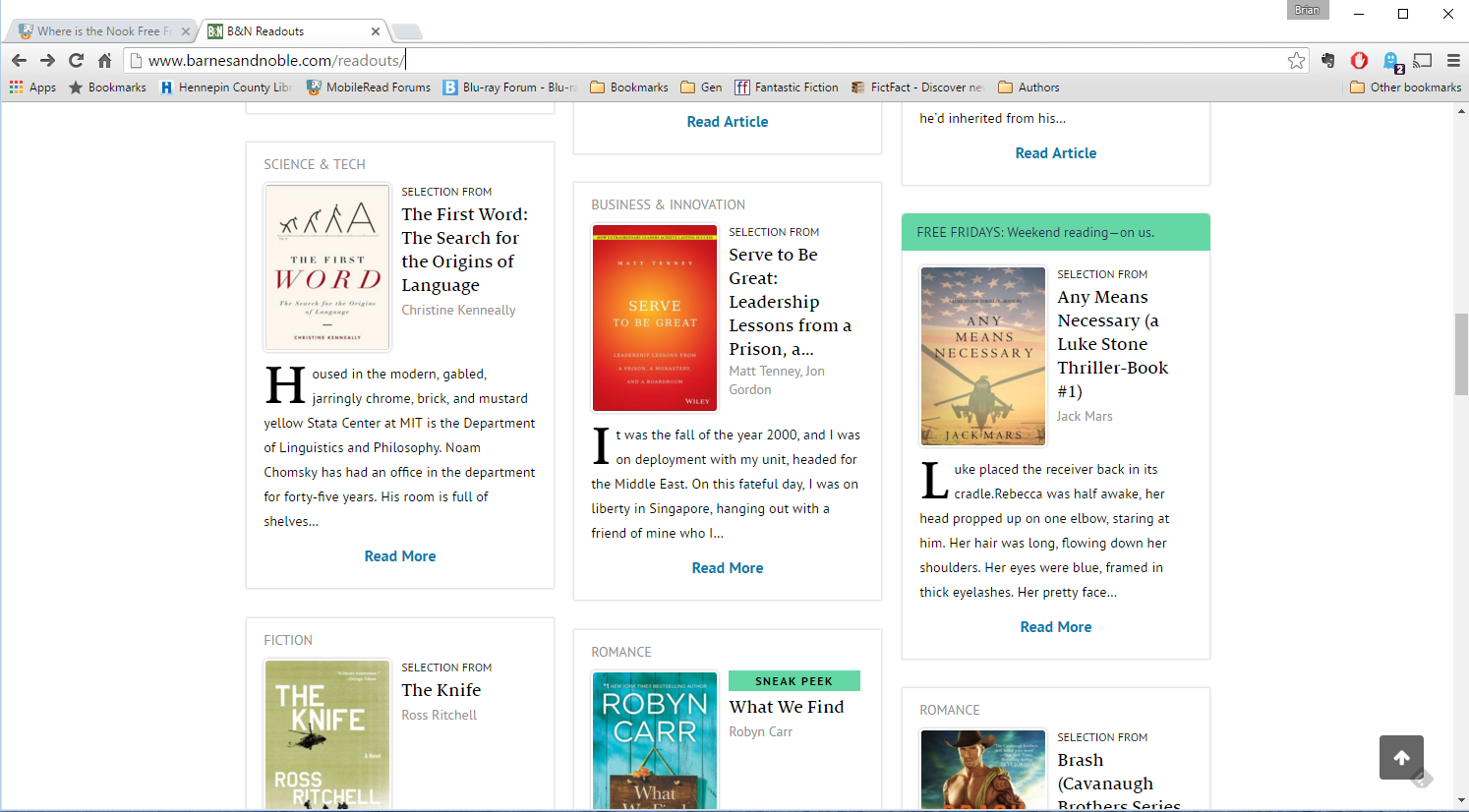1469x812 pixels.
Task: Open Hennepin County Library bookmark
Action: click(226, 87)
